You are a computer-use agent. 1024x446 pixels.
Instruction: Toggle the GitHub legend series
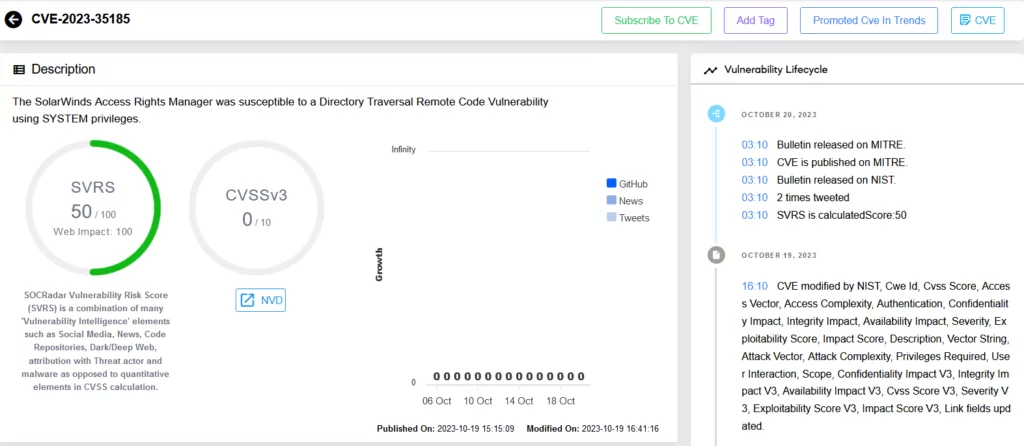[x=627, y=184]
